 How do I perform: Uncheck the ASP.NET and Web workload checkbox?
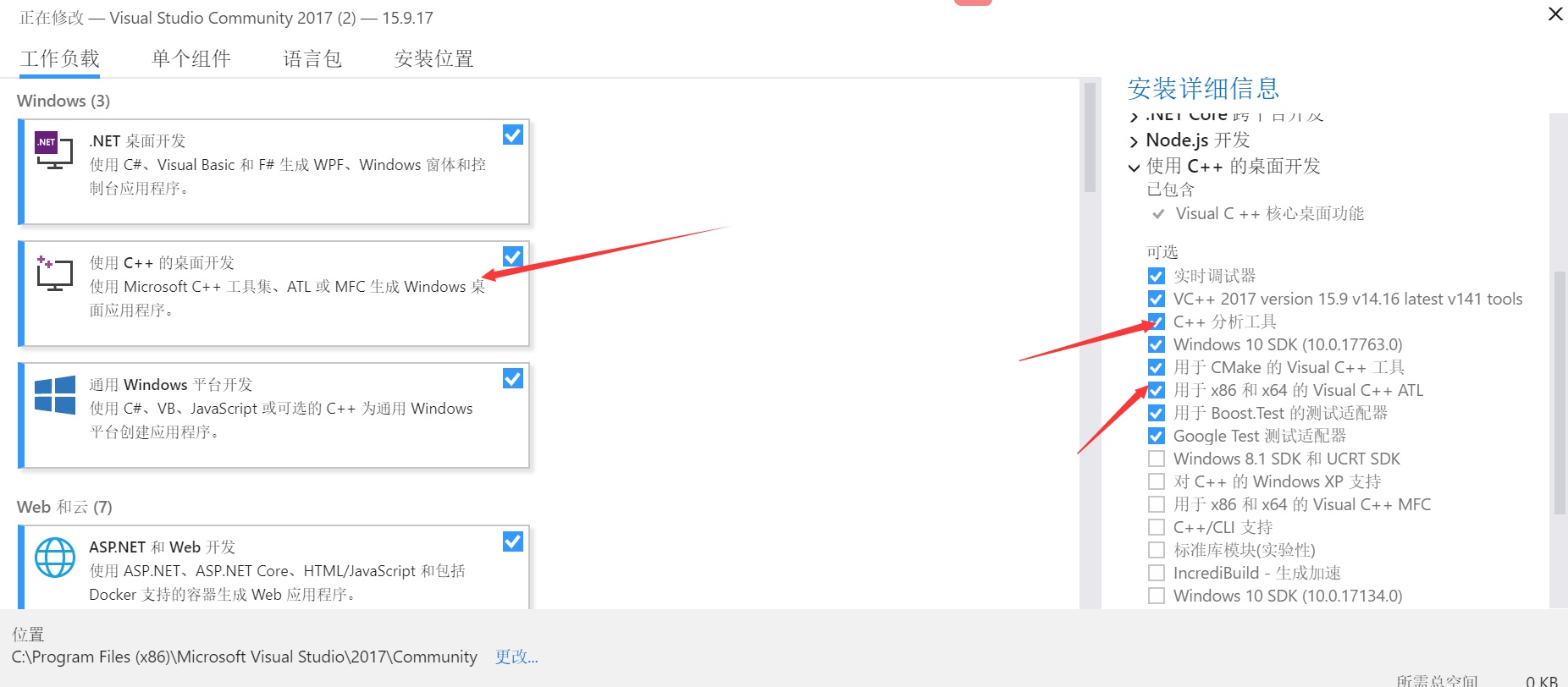tap(513, 541)
